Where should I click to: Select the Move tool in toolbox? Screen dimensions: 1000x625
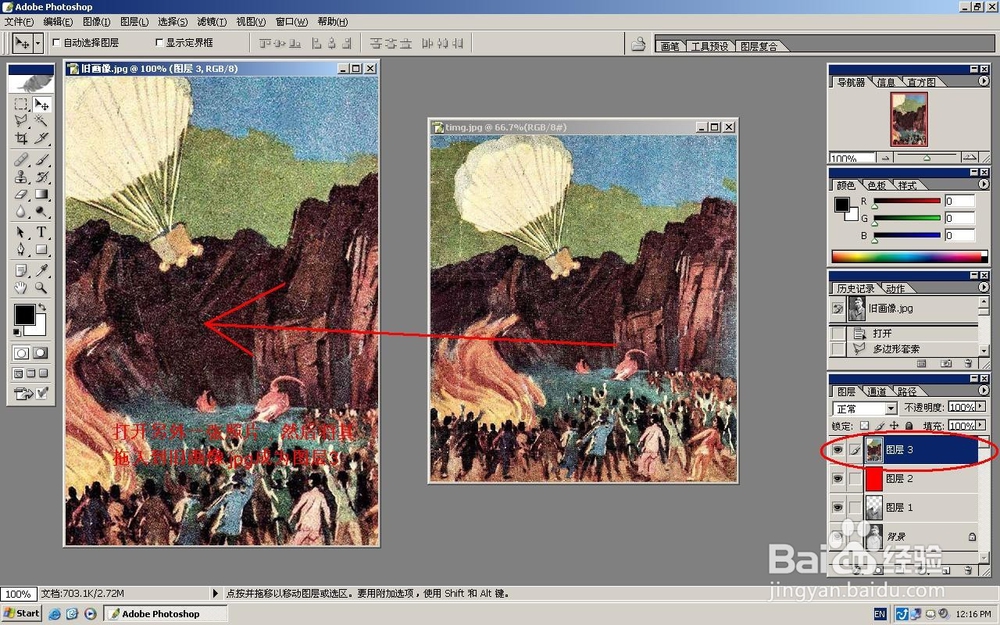(x=41, y=104)
